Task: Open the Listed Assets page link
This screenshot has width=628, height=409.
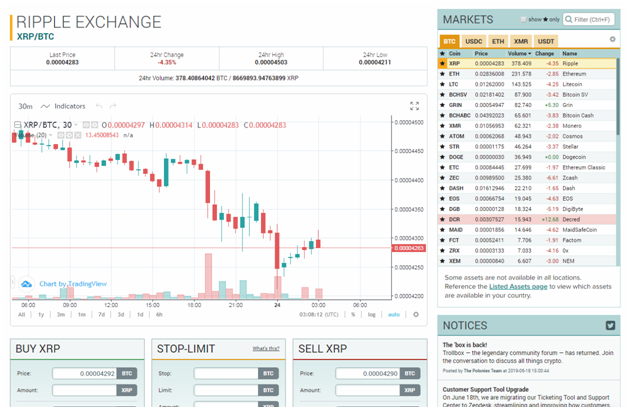Action: pyautogui.click(x=518, y=286)
